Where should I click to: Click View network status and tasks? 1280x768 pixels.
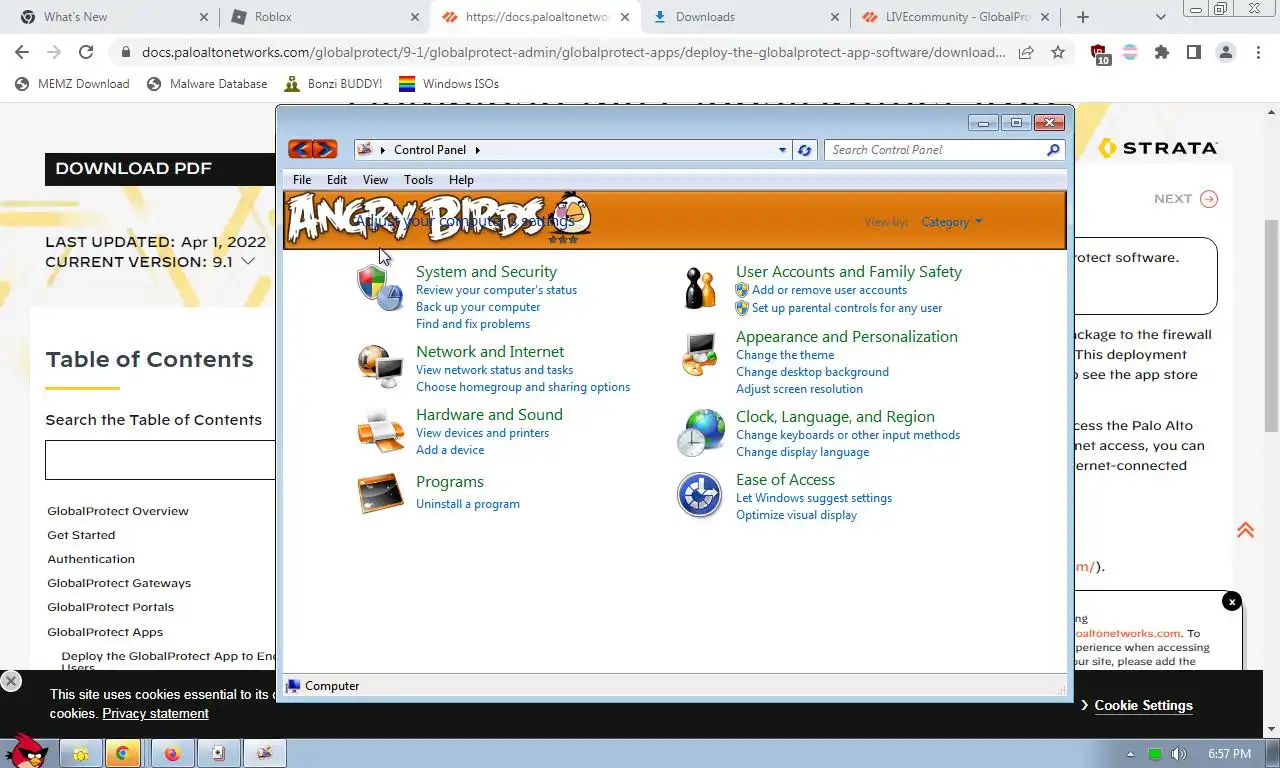tap(494, 370)
